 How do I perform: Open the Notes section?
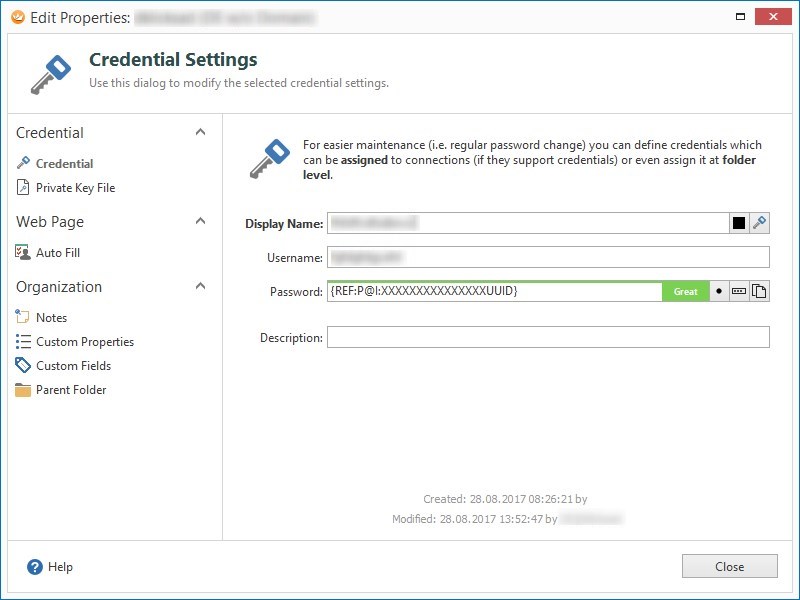click(51, 317)
